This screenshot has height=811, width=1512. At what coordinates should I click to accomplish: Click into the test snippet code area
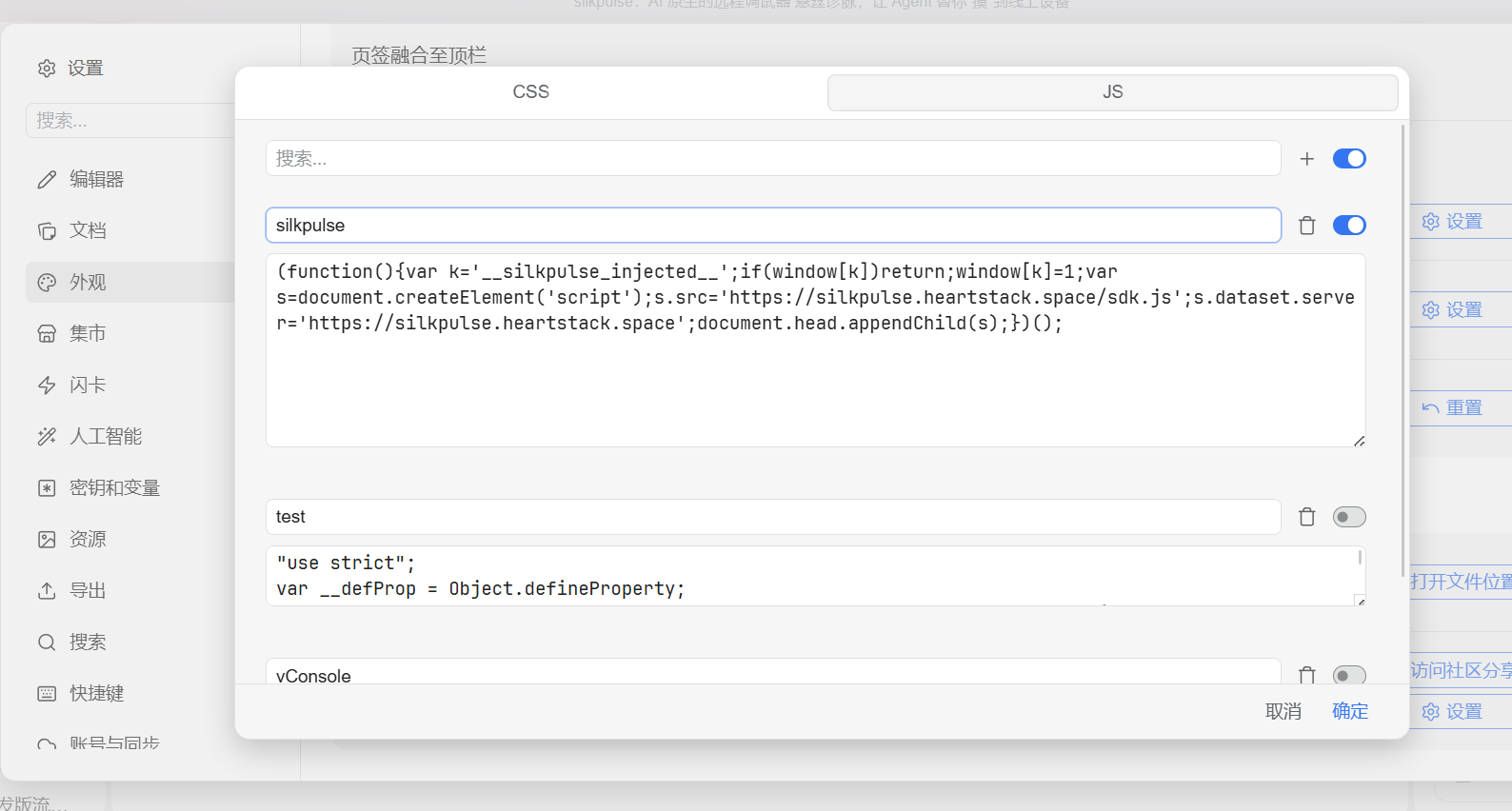click(x=816, y=576)
